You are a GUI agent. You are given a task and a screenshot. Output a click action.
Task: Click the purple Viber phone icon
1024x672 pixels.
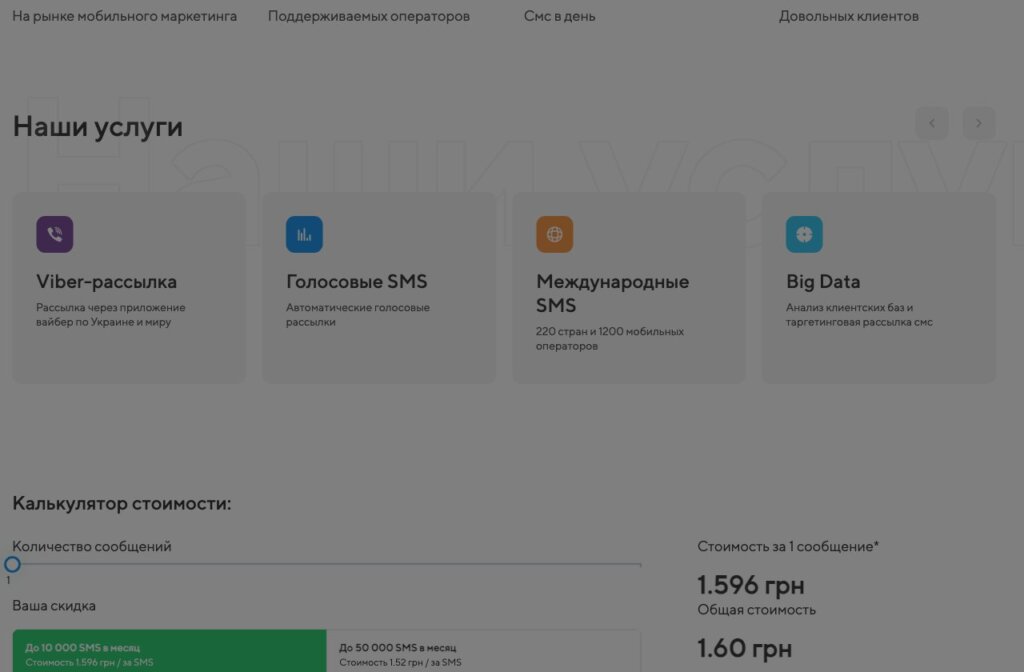tap(55, 234)
